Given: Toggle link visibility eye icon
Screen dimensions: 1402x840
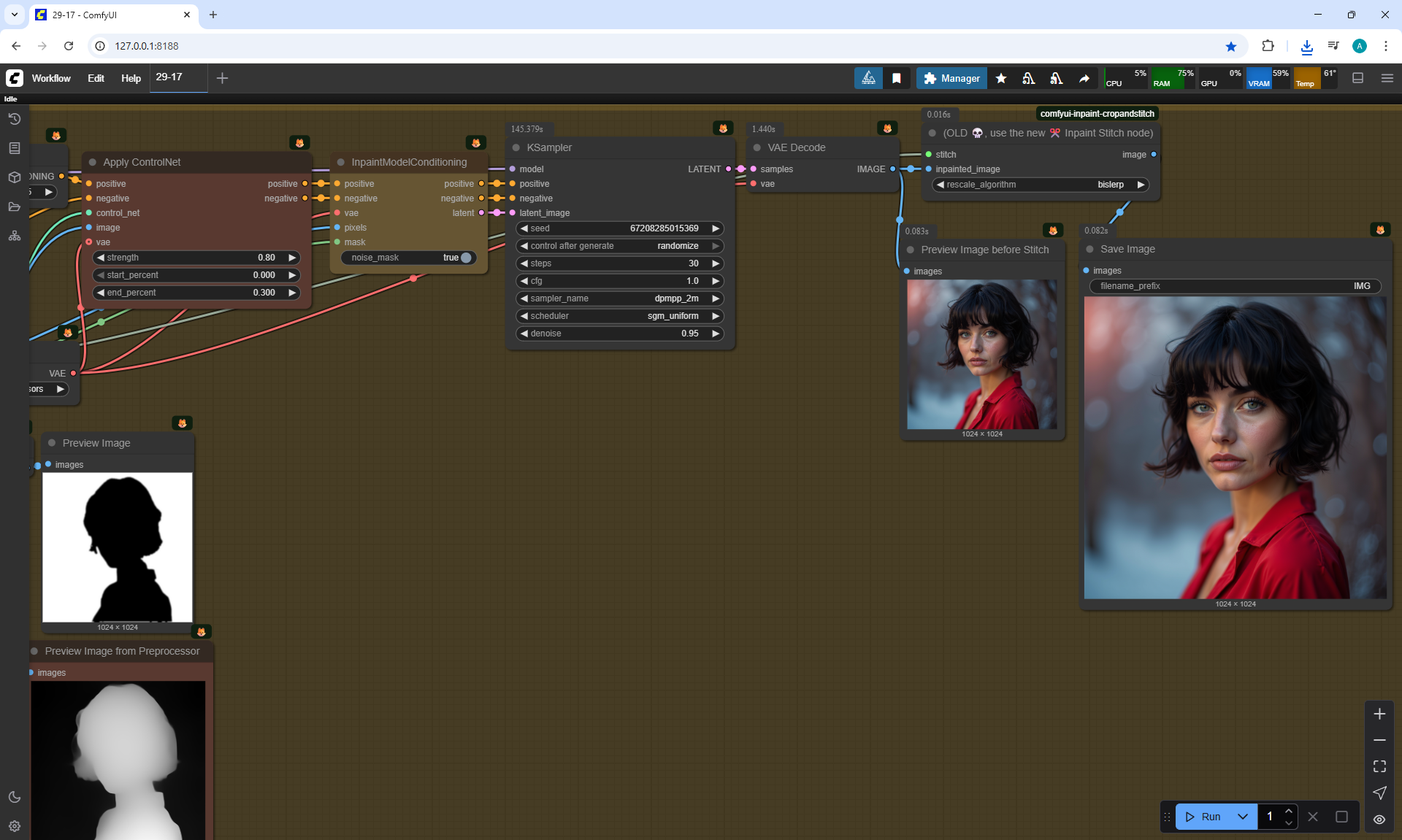Looking at the screenshot, I should [x=1379, y=820].
